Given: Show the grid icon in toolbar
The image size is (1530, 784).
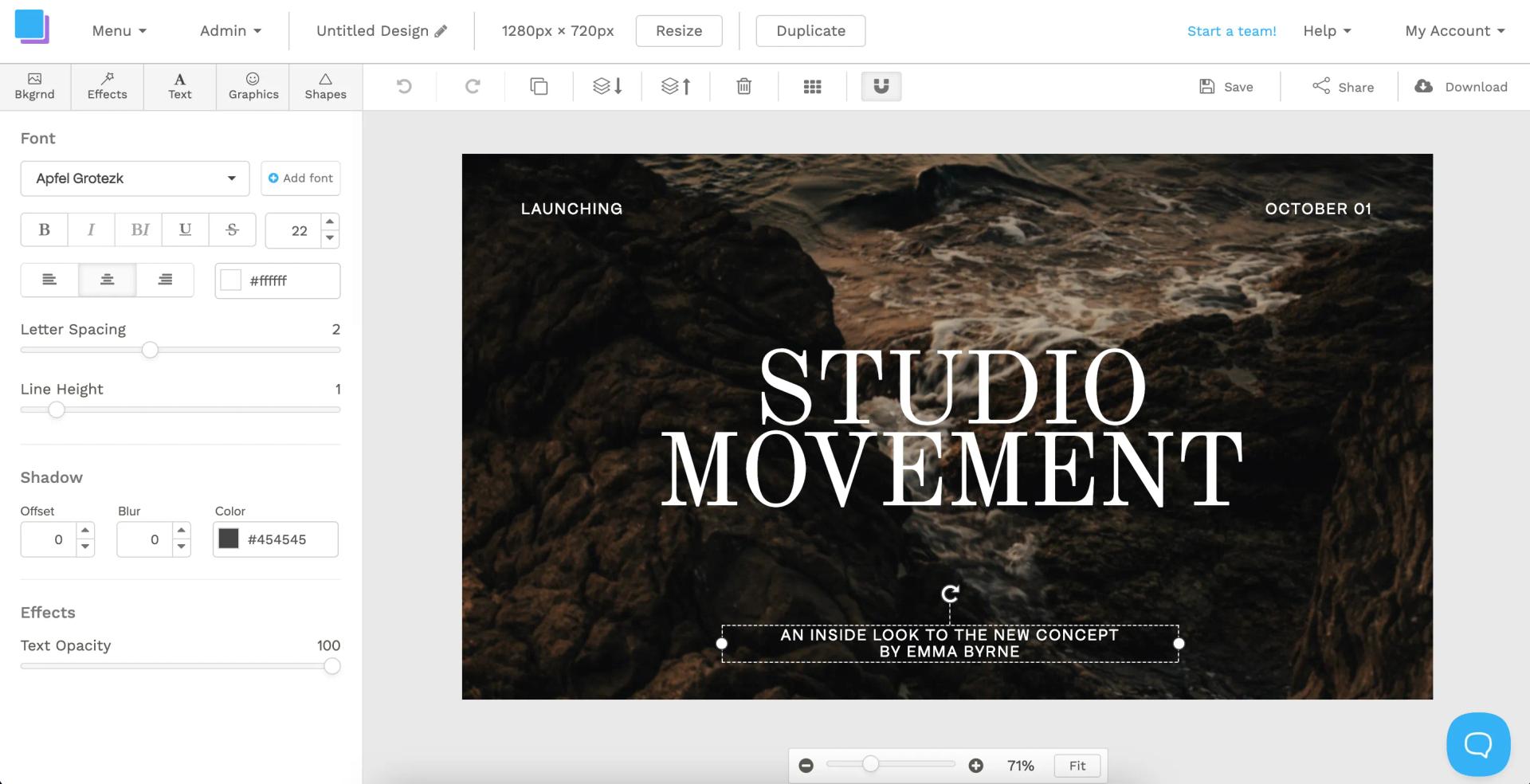Looking at the screenshot, I should [x=812, y=87].
